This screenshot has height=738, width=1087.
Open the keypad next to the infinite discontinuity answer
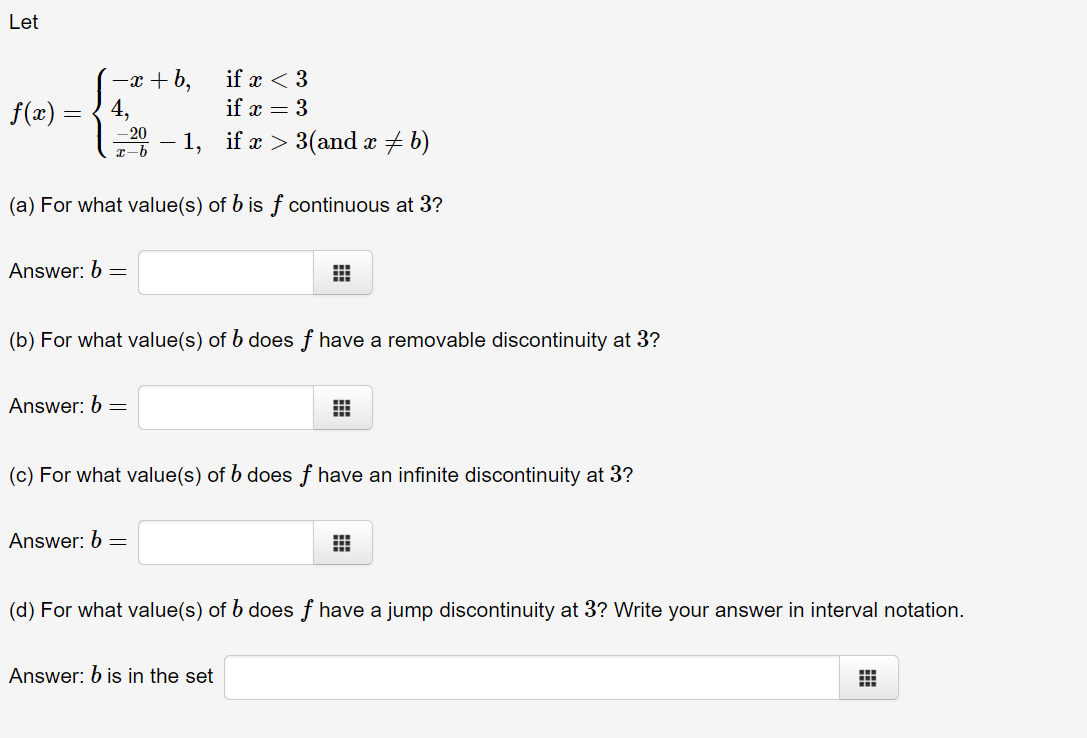pos(342,542)
